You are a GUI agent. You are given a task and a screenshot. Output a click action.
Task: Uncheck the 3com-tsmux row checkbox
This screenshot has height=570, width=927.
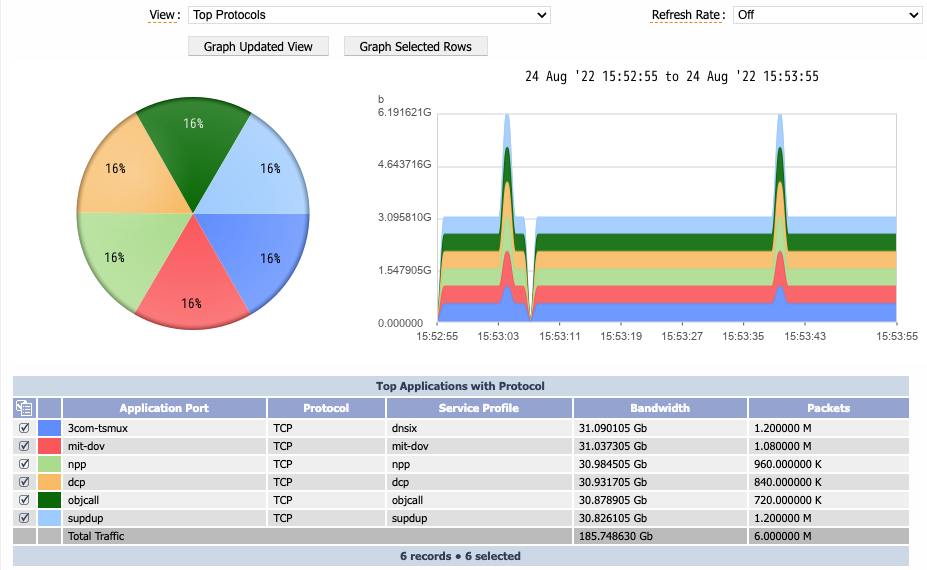pos(24,428)
